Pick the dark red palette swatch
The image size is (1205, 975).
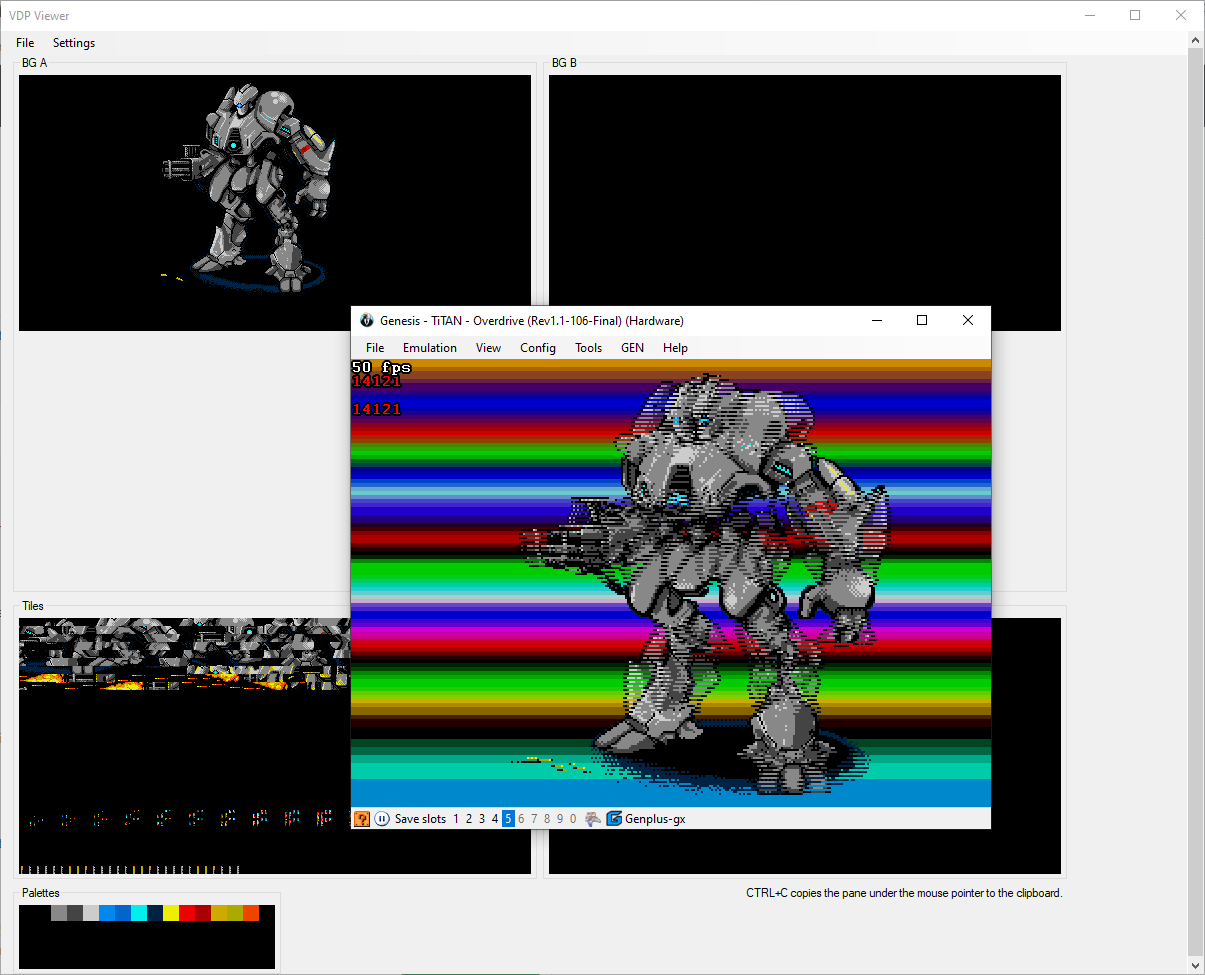click(x=203, y=913)
